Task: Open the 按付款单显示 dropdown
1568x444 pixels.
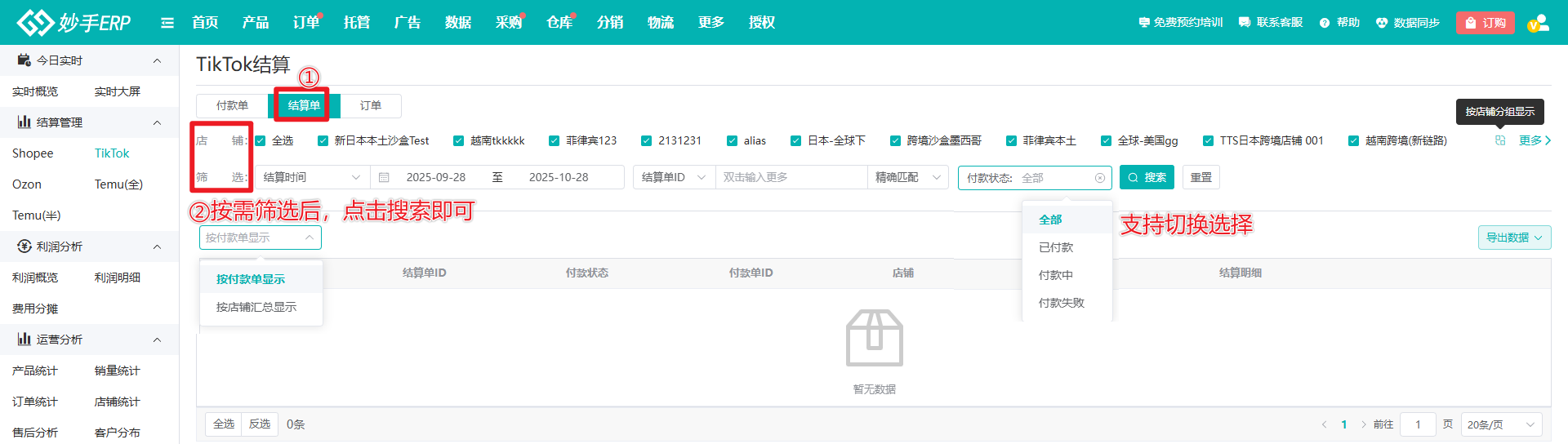Action: pos(261,238)
